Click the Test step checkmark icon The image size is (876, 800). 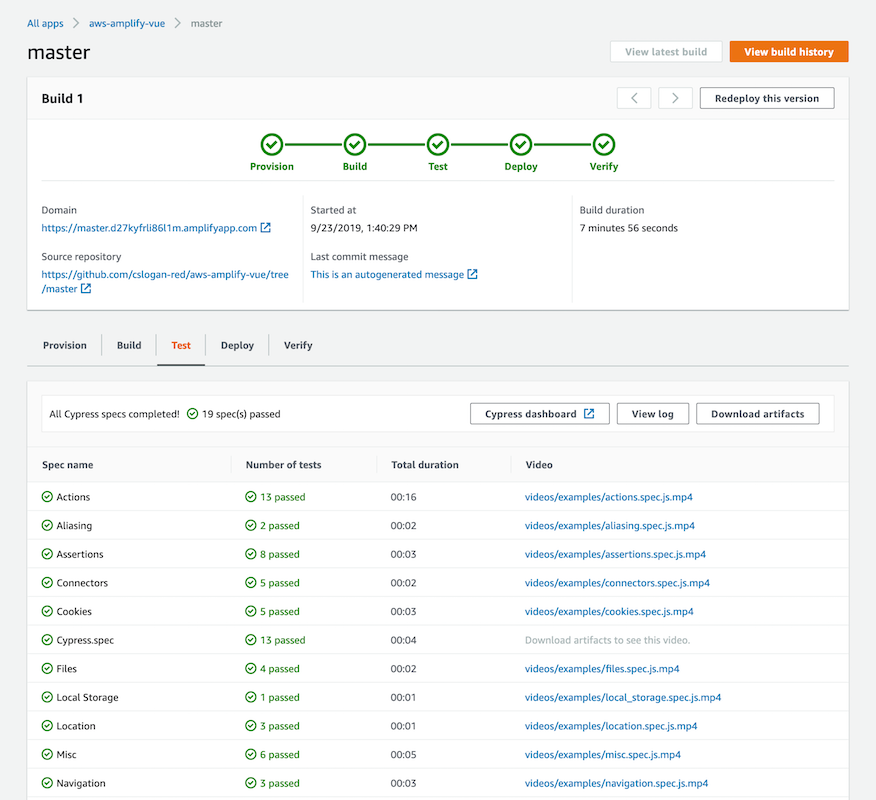coord(437,145)
